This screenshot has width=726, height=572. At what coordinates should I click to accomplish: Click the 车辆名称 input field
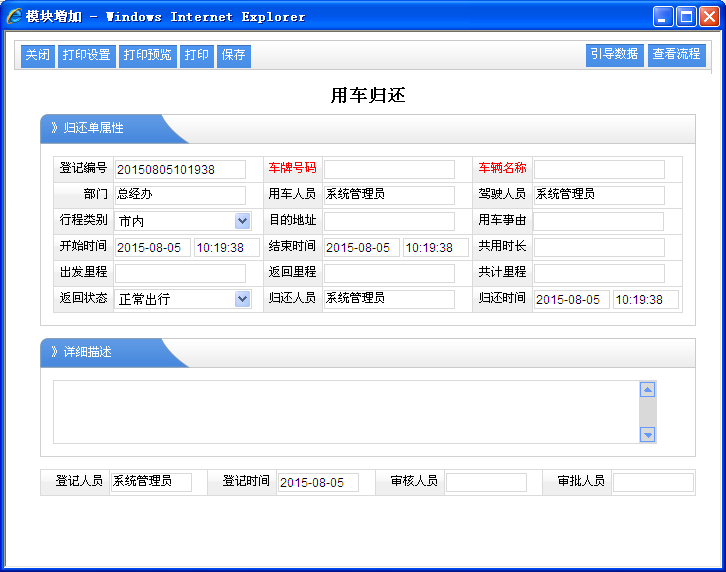click(598, 169)
